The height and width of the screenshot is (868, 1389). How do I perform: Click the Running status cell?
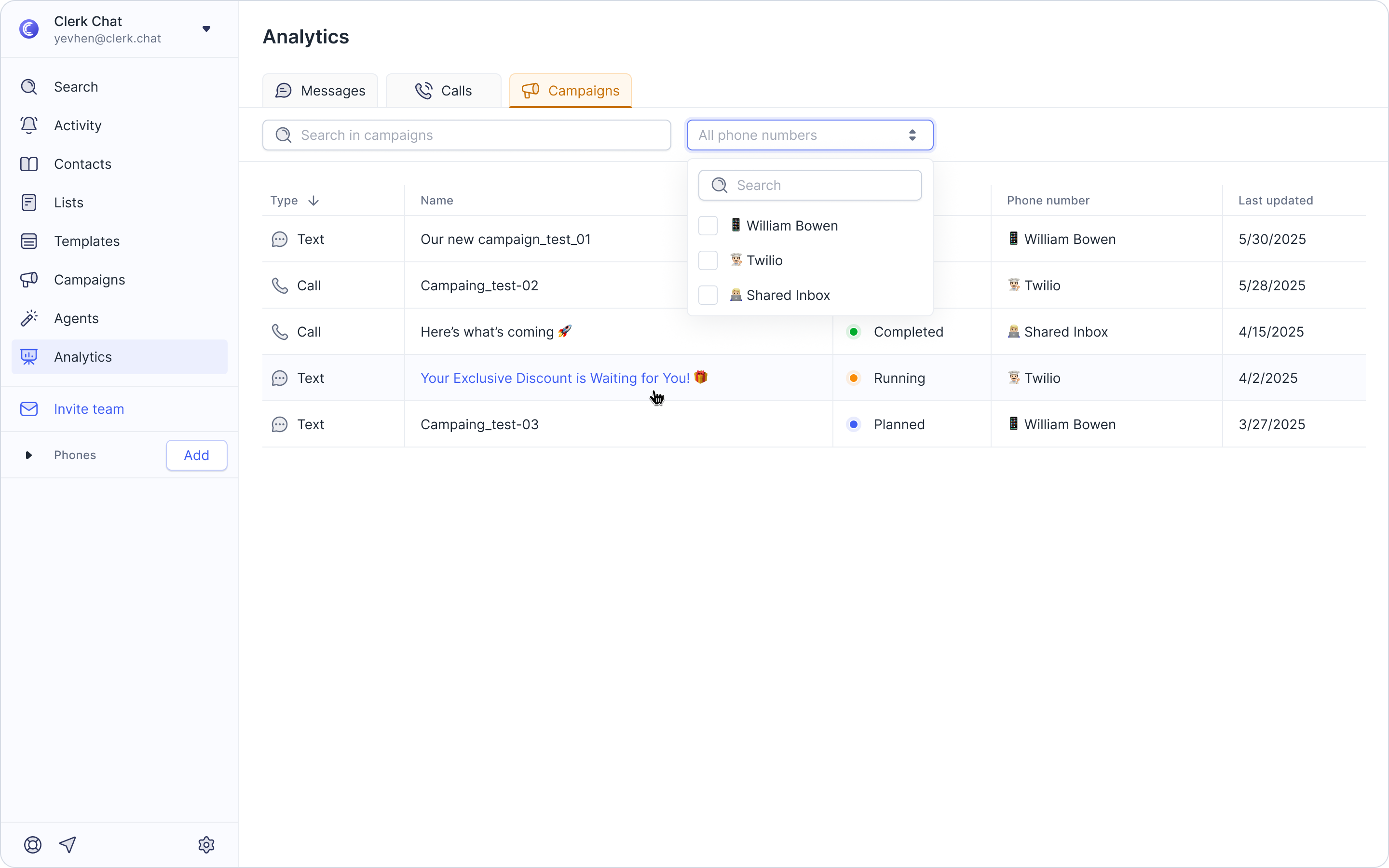pyautogui.click(x=912, y=379)
